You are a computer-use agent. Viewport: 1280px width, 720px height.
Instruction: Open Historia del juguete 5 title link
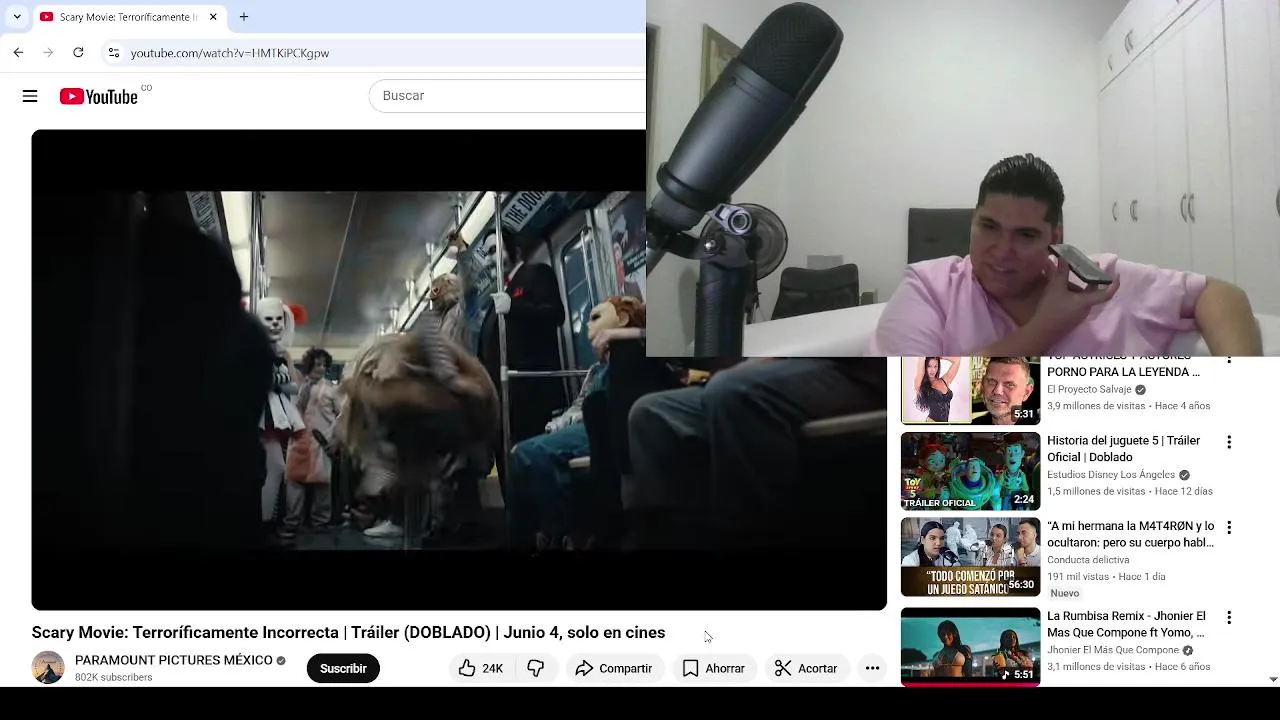click(x=1123, y=448)
